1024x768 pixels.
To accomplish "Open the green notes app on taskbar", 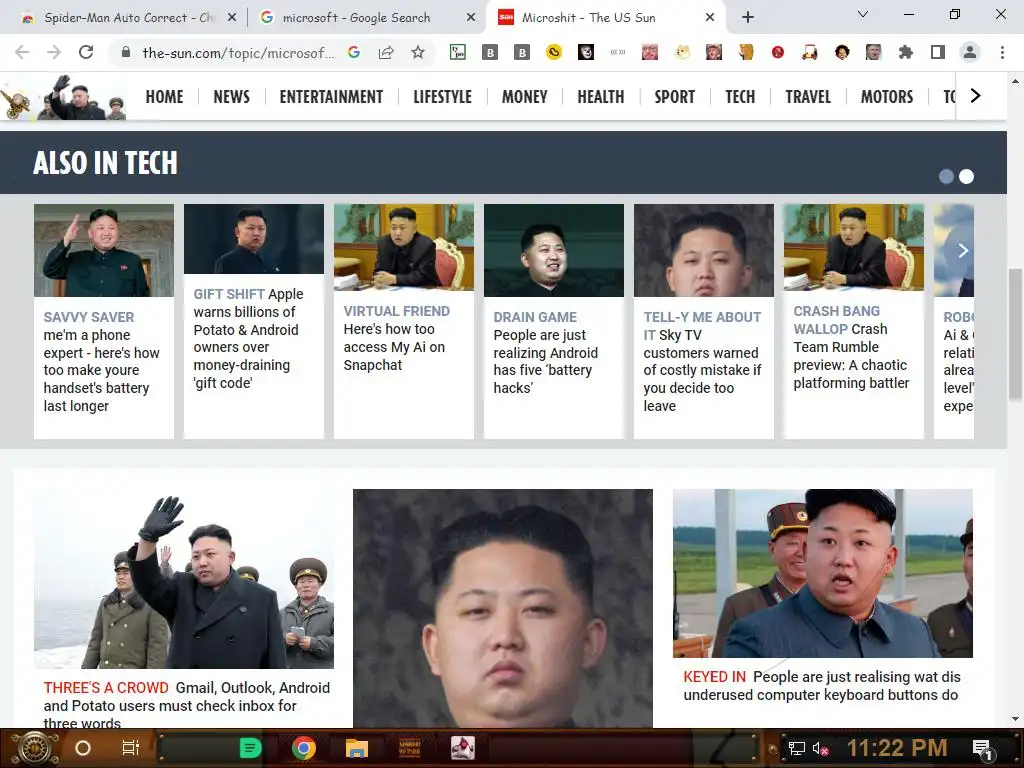I will [x=250, y=748].
